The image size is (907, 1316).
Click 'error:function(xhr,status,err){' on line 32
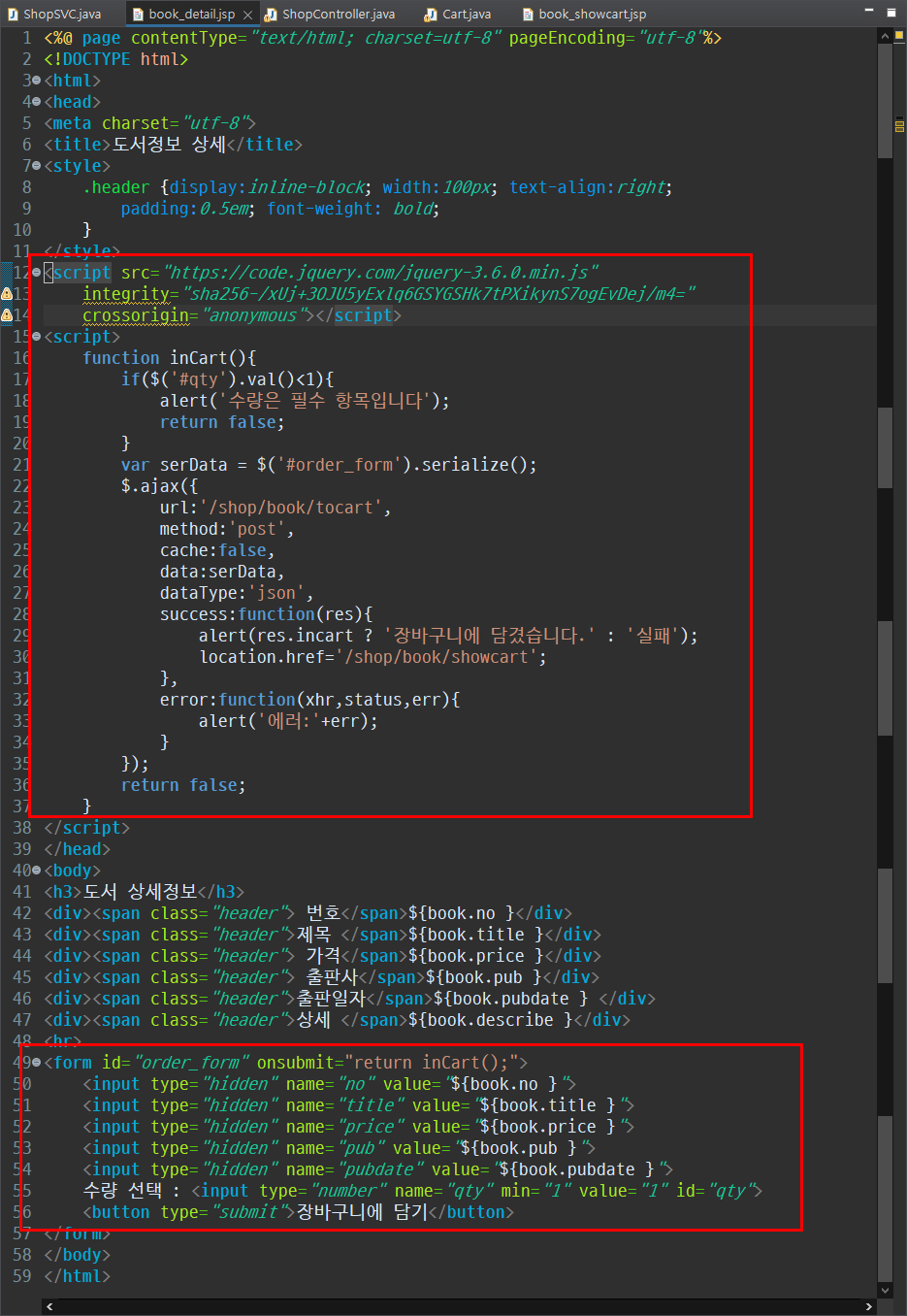310,700
